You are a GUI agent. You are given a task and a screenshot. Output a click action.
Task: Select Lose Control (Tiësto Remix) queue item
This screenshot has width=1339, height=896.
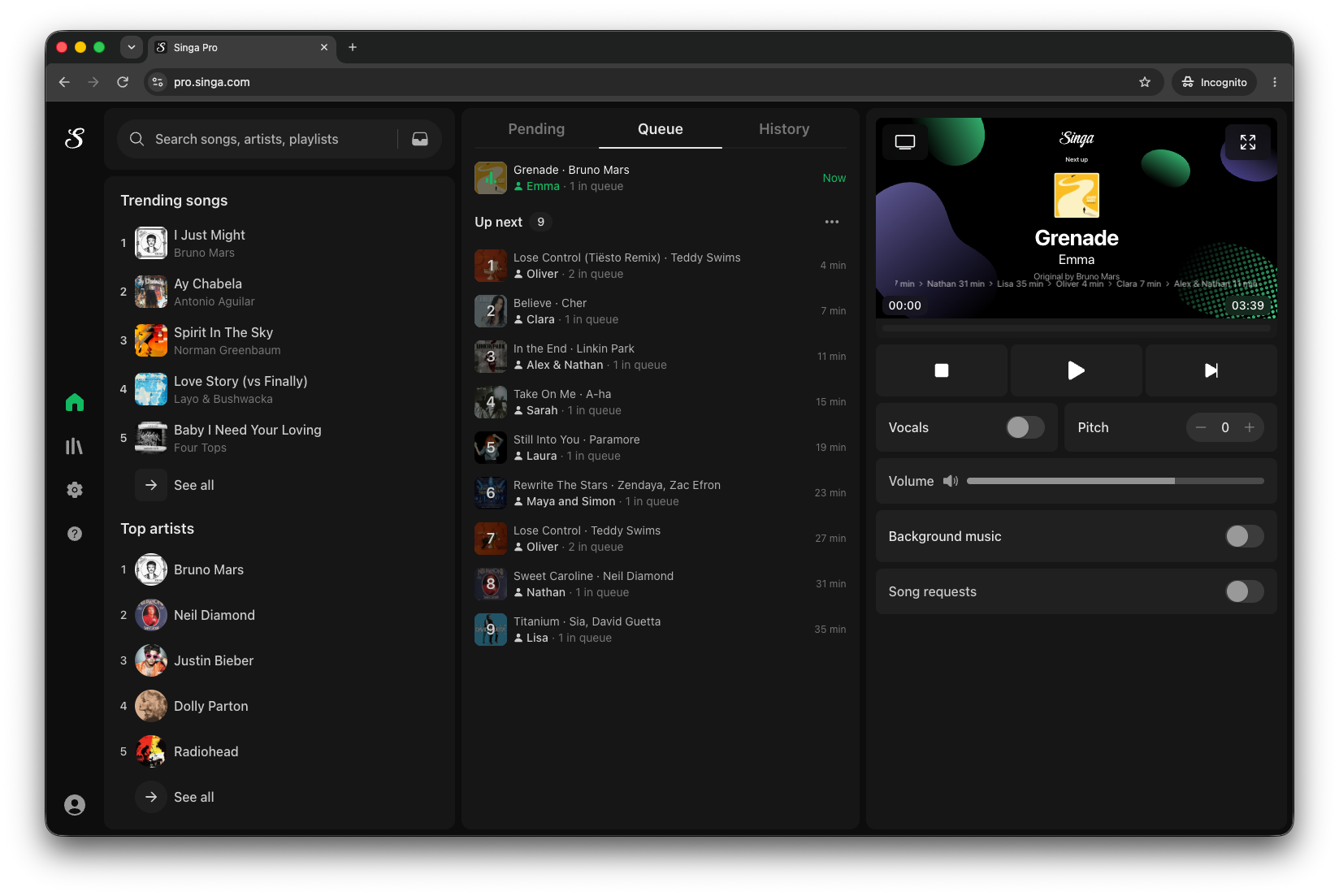click(661, 266)
